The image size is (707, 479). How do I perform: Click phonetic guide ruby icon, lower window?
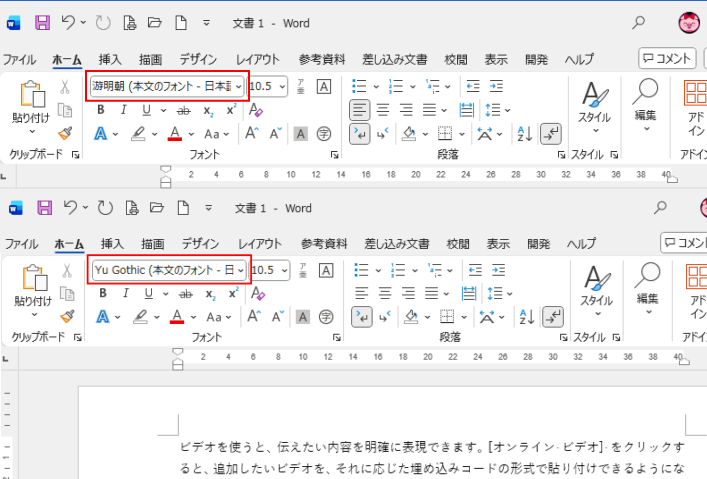click(303, 270)
